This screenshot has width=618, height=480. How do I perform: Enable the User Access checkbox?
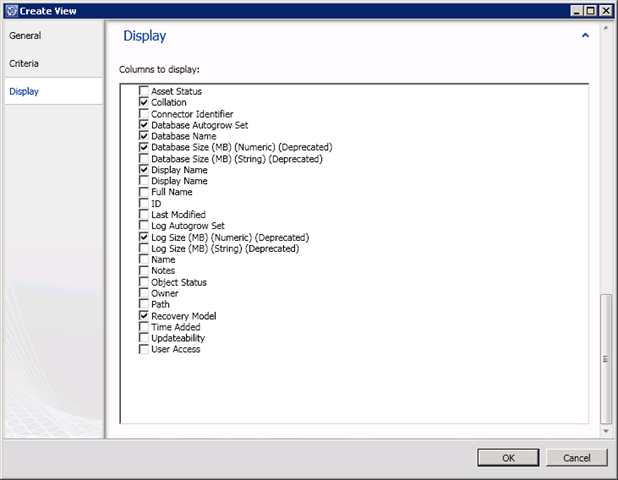(x=144, y=349)
